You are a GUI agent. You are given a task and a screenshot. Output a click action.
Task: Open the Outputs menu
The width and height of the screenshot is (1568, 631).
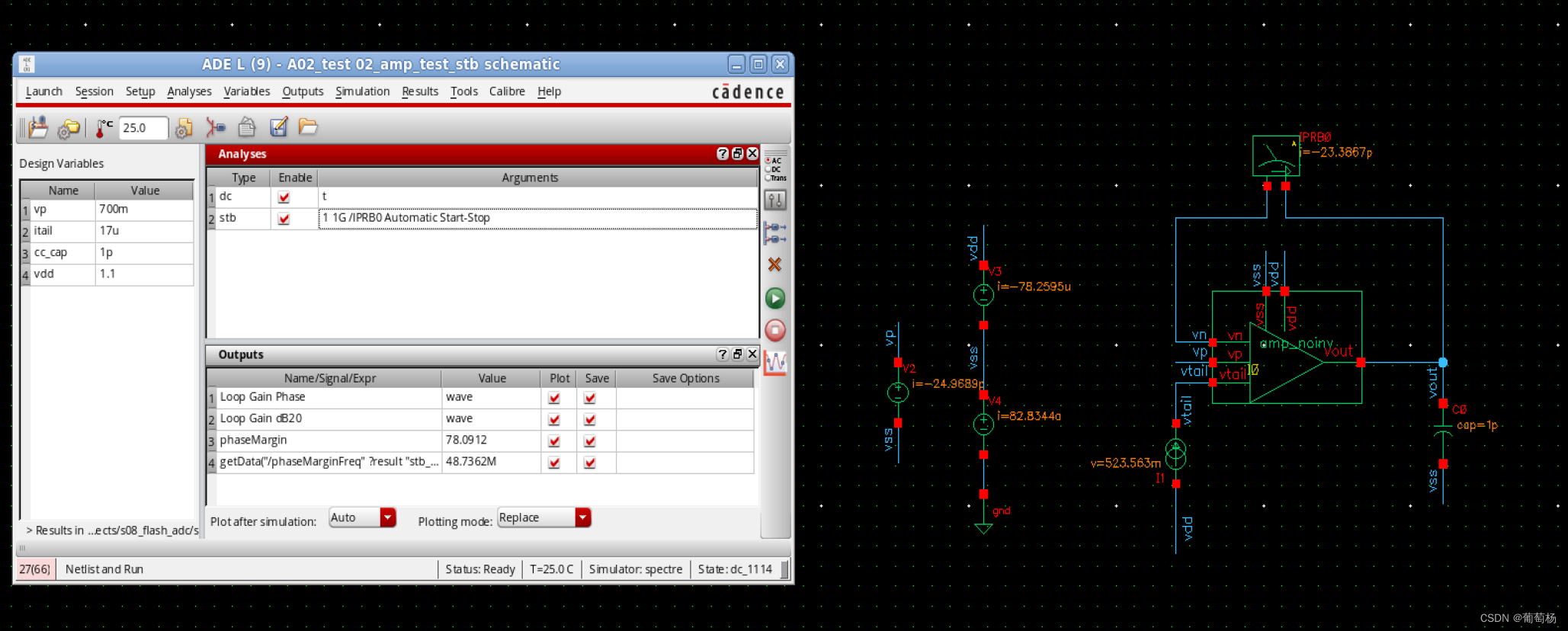[x=303, y=91]
